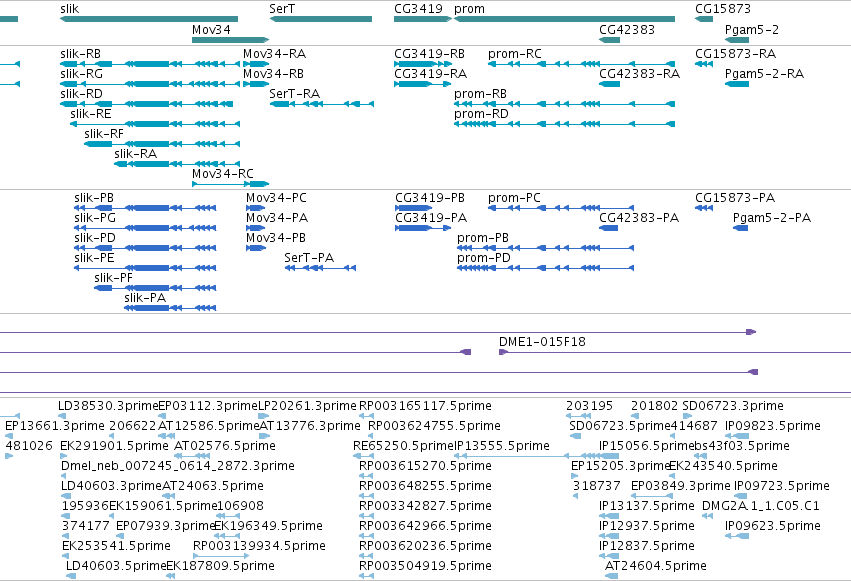Viewport: 851px width, 581px height.
Task: Select the CG42383-RA transcript label
Action: point(640,74)
